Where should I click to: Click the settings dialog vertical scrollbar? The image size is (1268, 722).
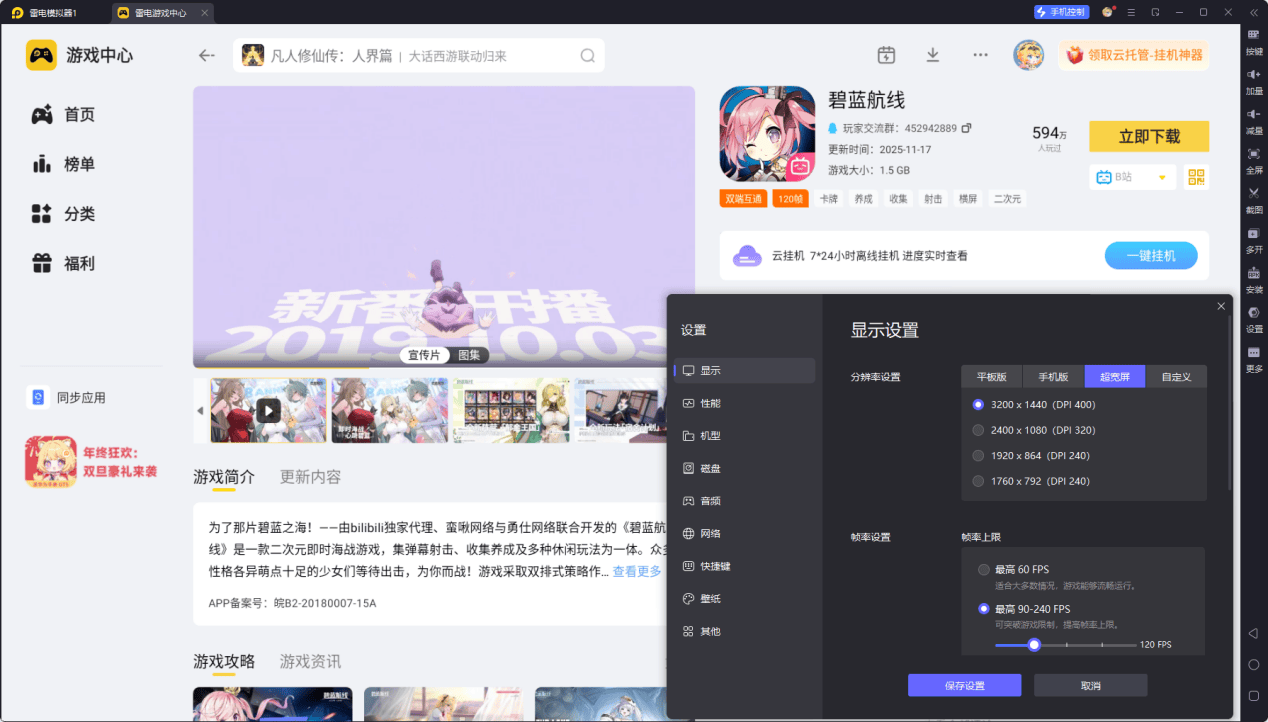click(x=1231, y=405)
